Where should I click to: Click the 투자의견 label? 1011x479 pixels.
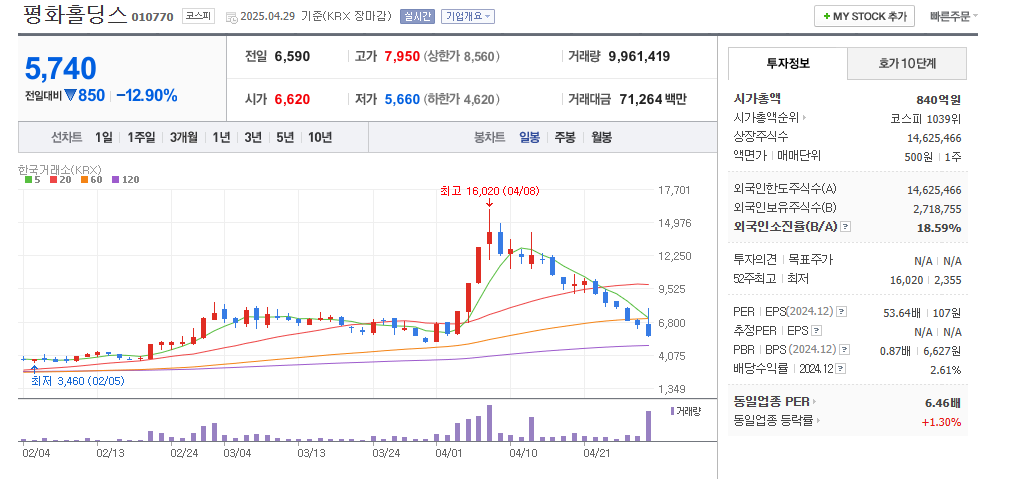pos(755,260)
